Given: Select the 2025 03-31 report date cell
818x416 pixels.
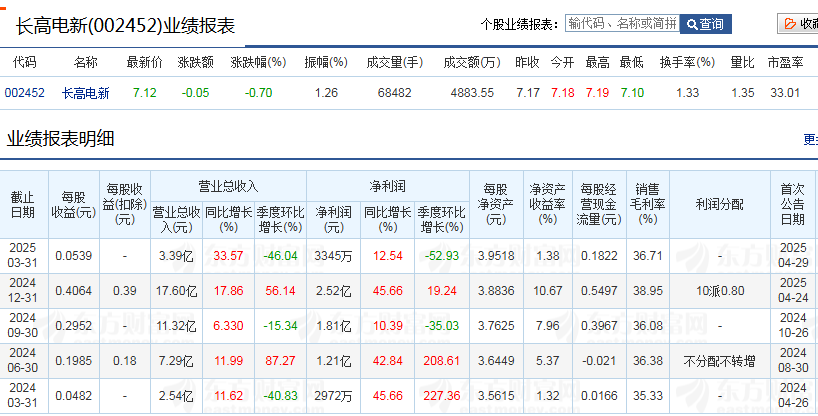Looking at the screenshot, I should coord(22,255).
